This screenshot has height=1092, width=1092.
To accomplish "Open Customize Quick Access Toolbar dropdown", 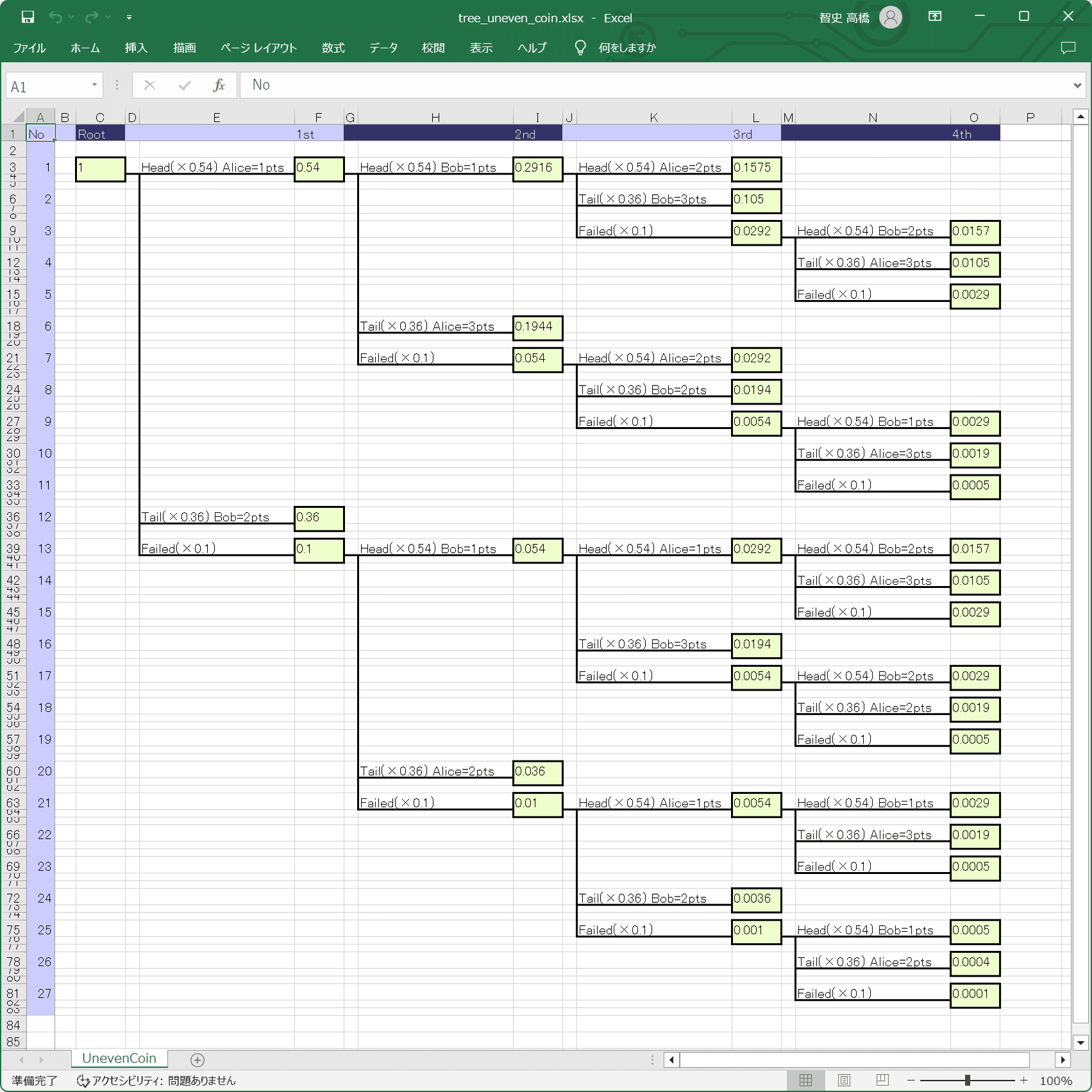I will click(128, 17).
